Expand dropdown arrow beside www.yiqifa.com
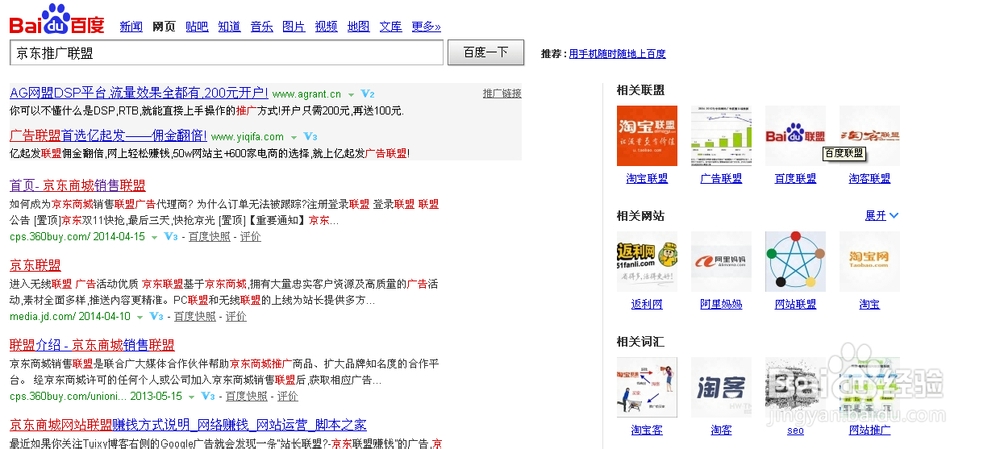This screenshot has height=449, width=1000. pyautogui.click(x=294, y=137)
